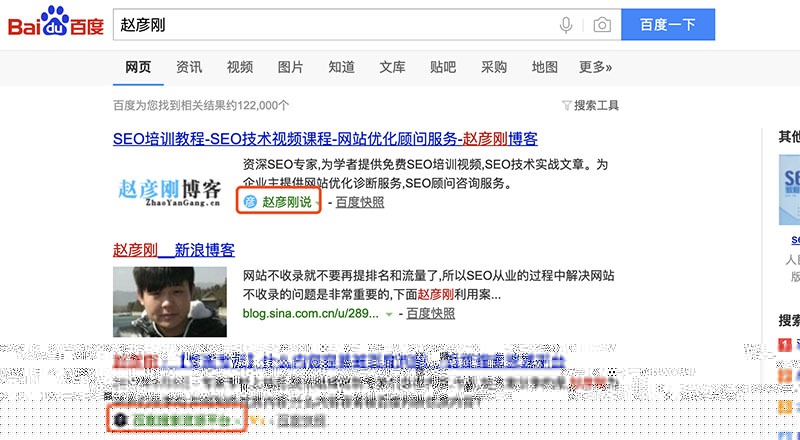Go to the 文库 tab
The height and width of the screenshot is (440, 800).
point(393,67)
